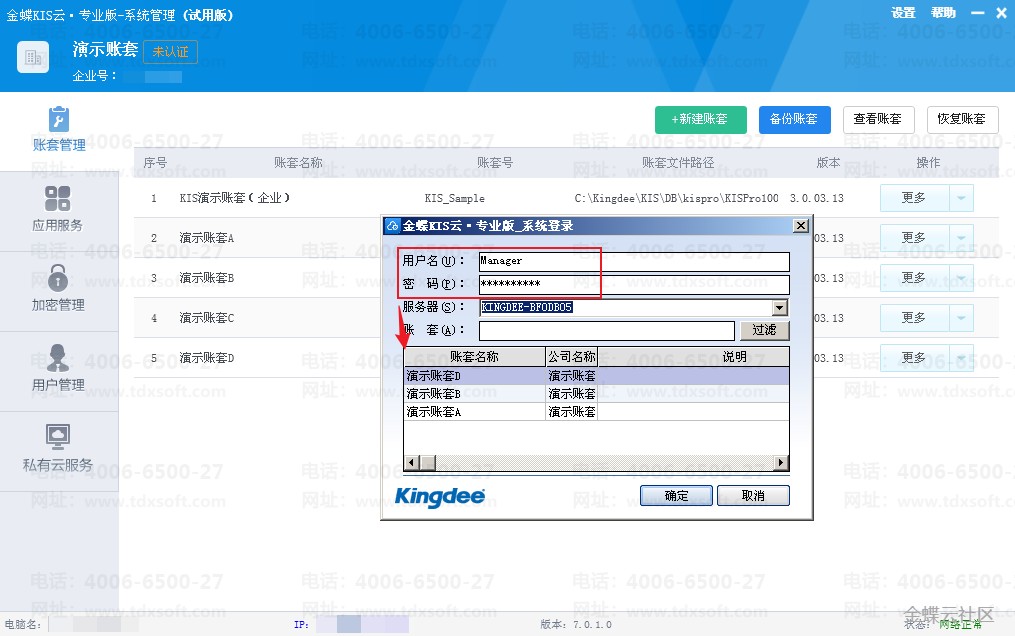Select the 演示账套D row in main table

206,358
